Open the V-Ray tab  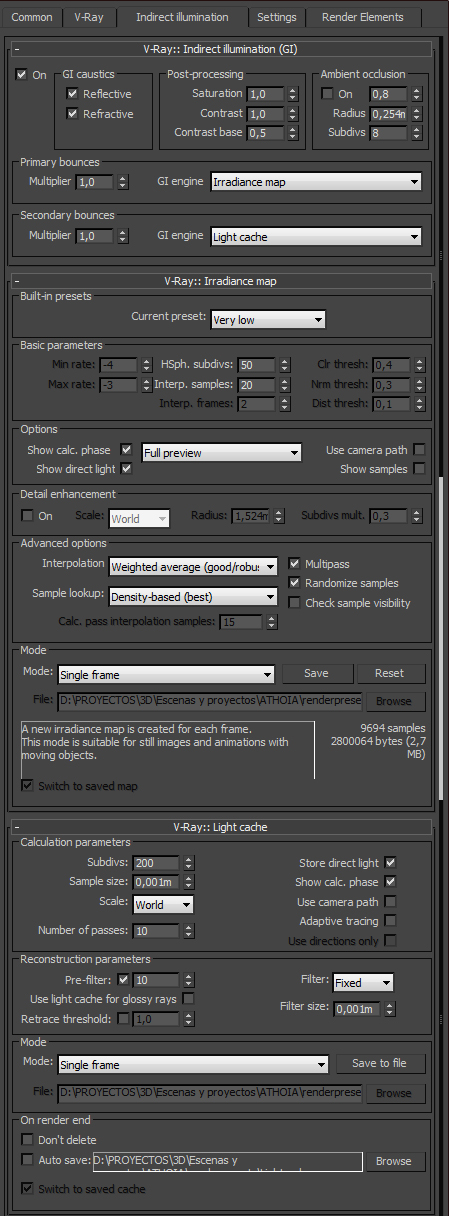(89, 17)
